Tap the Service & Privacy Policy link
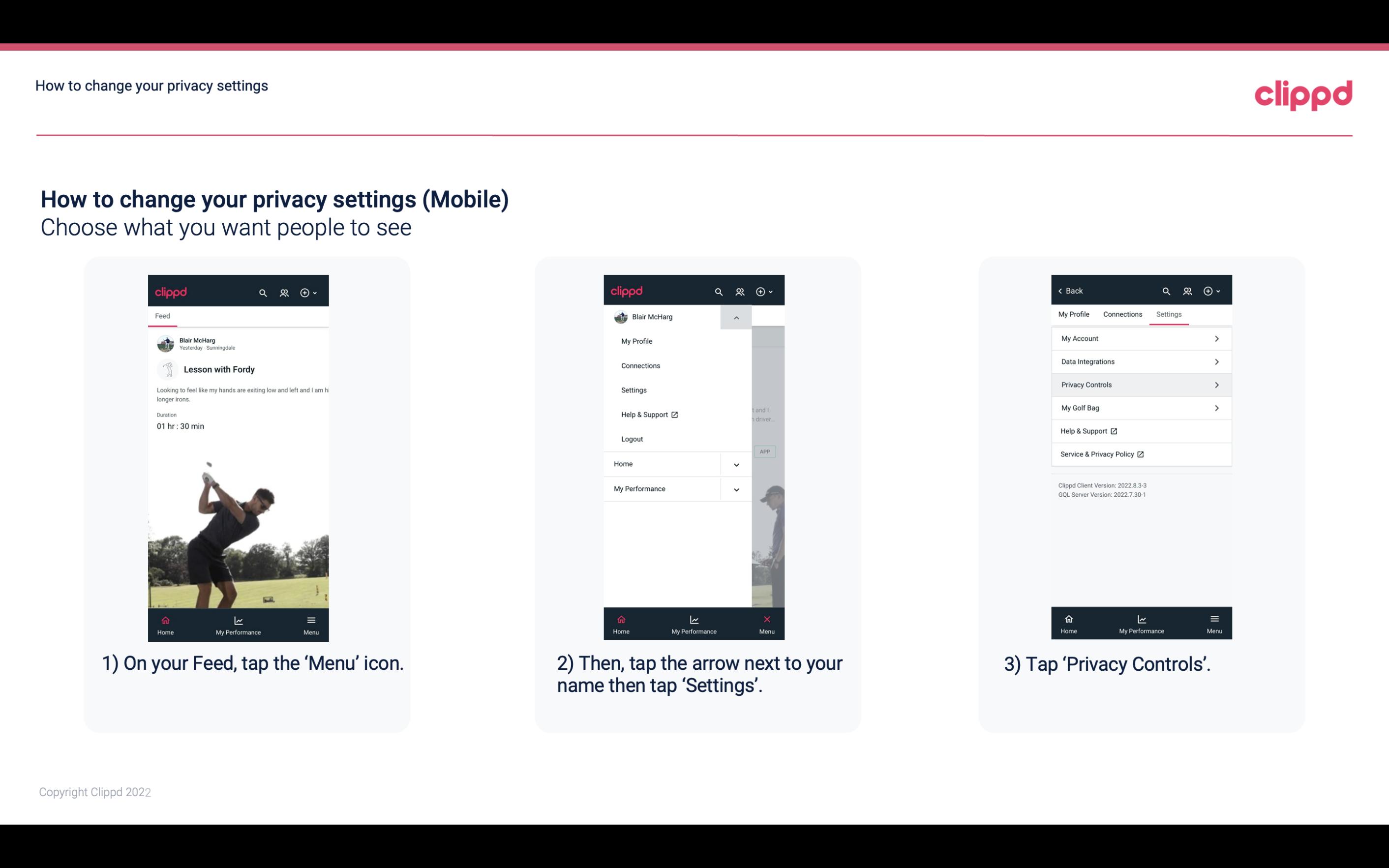The image size is (1389, 868). 1098,454
